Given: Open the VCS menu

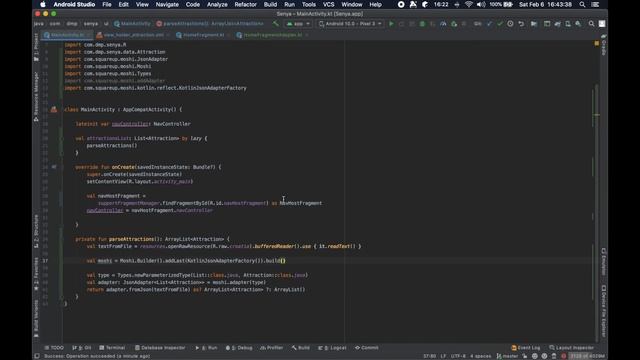Looking at the screenshot, I should (329, 4).
